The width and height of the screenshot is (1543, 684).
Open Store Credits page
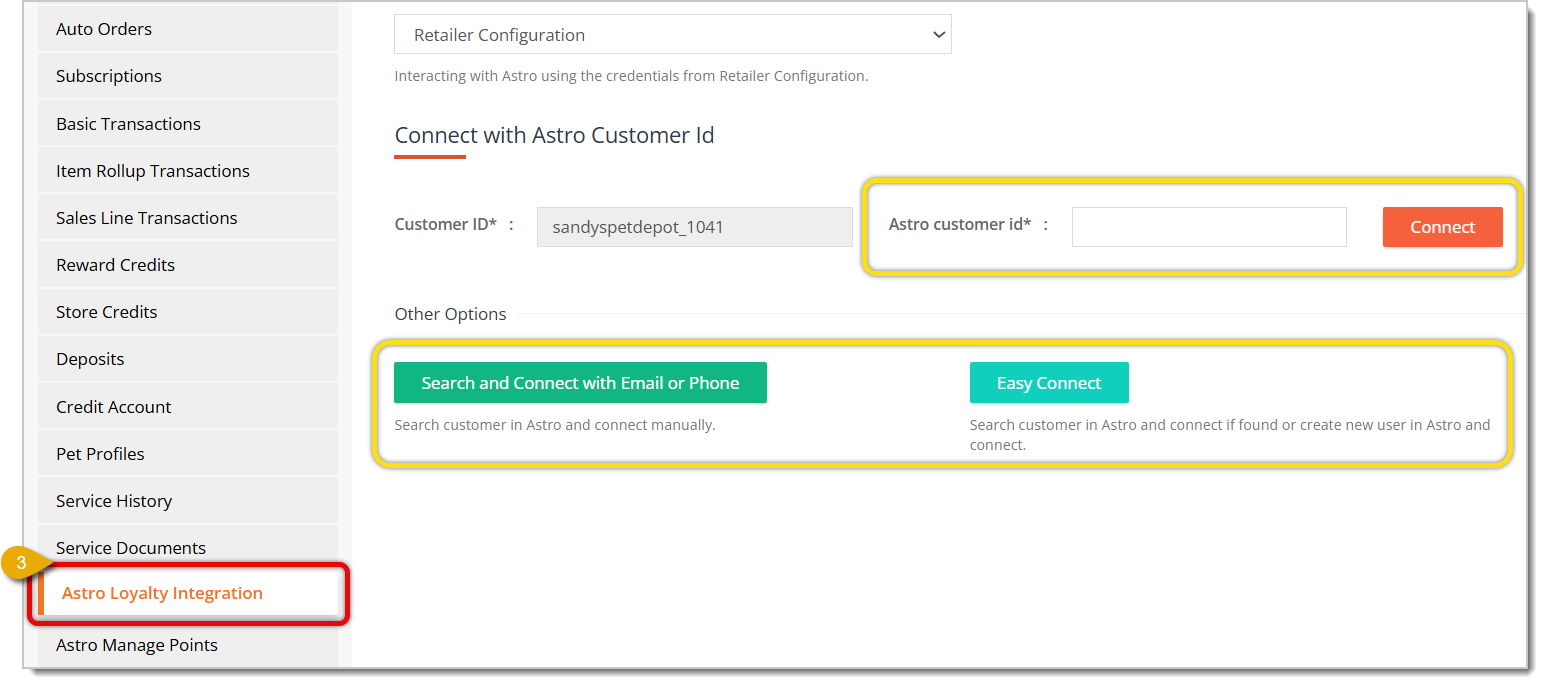coord(188,312)
